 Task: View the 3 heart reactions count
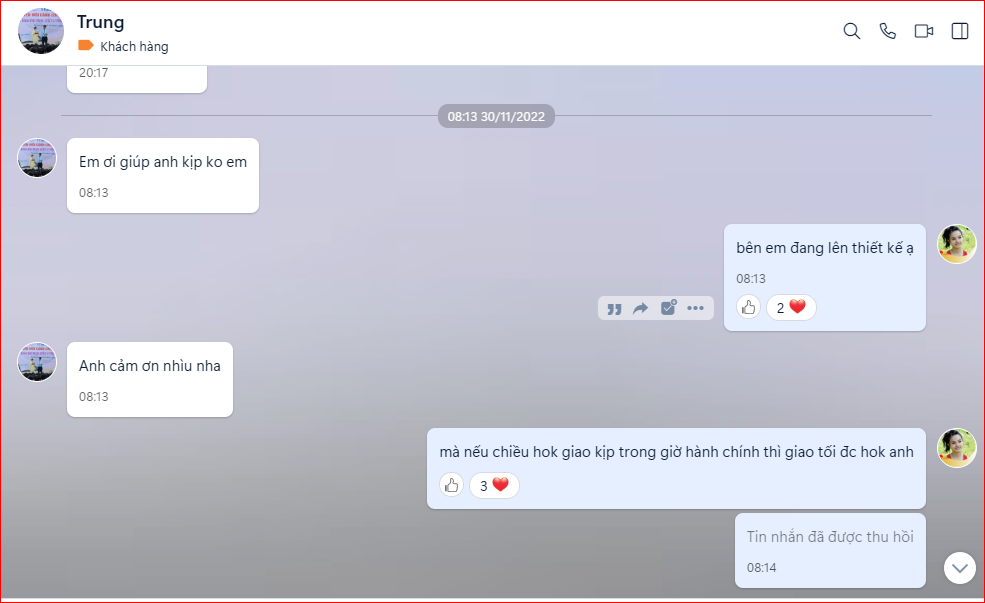(x=494, y=486)
